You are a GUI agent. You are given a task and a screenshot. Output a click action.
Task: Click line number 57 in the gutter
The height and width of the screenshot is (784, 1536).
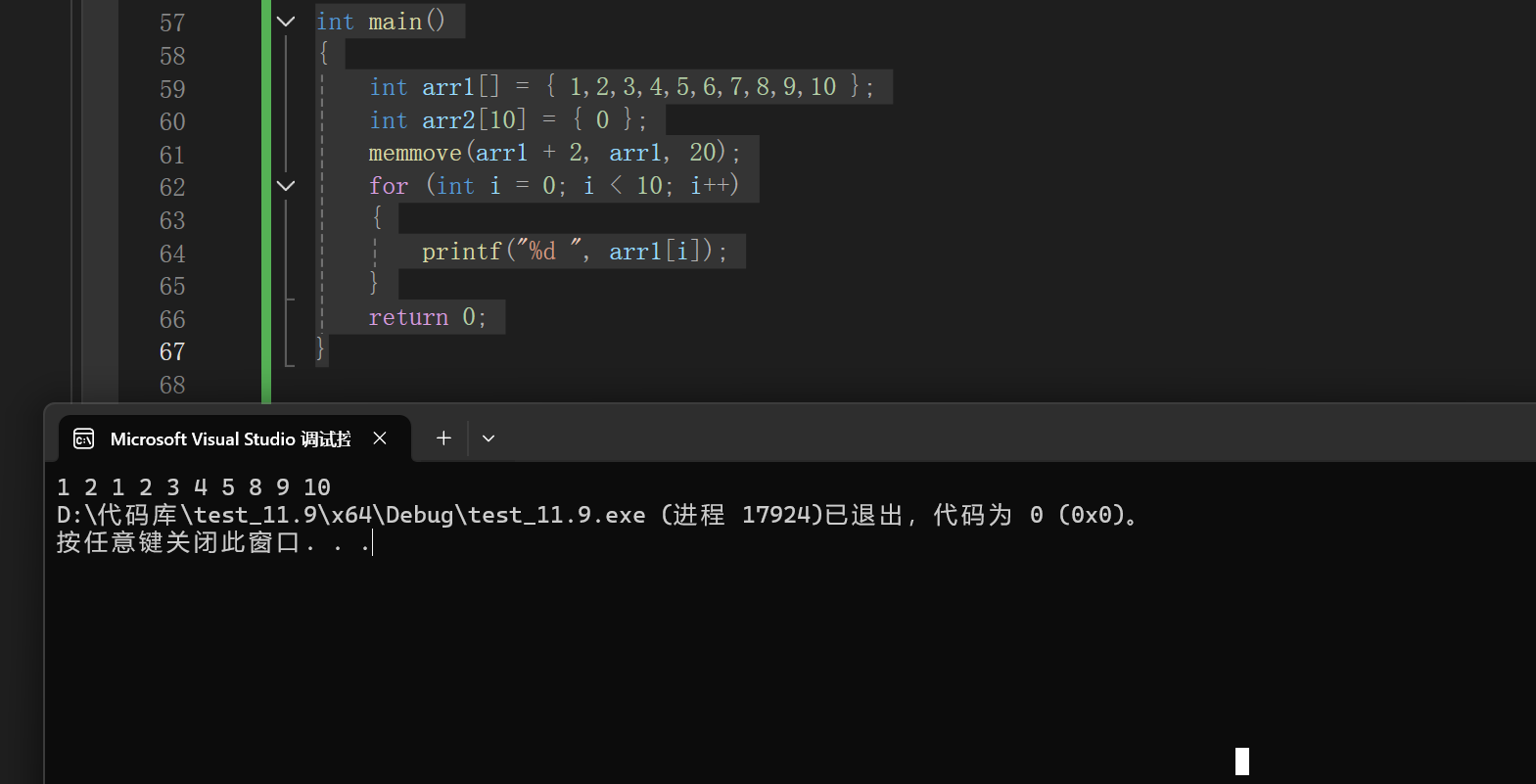click(x=172, y=23)
